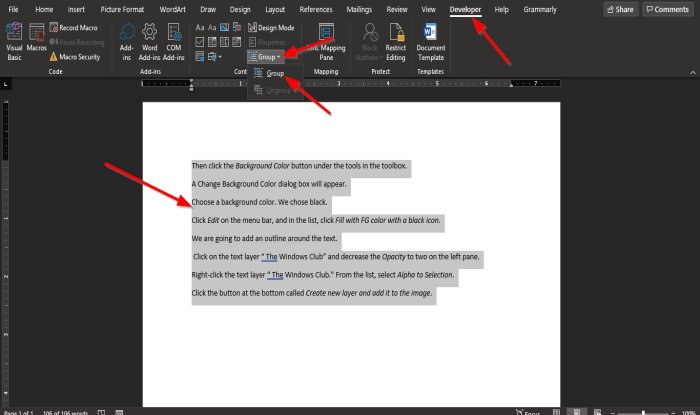Select Group from the dropdown menu
The height and width of the screenshot is (415, 700).
point(270,74)
